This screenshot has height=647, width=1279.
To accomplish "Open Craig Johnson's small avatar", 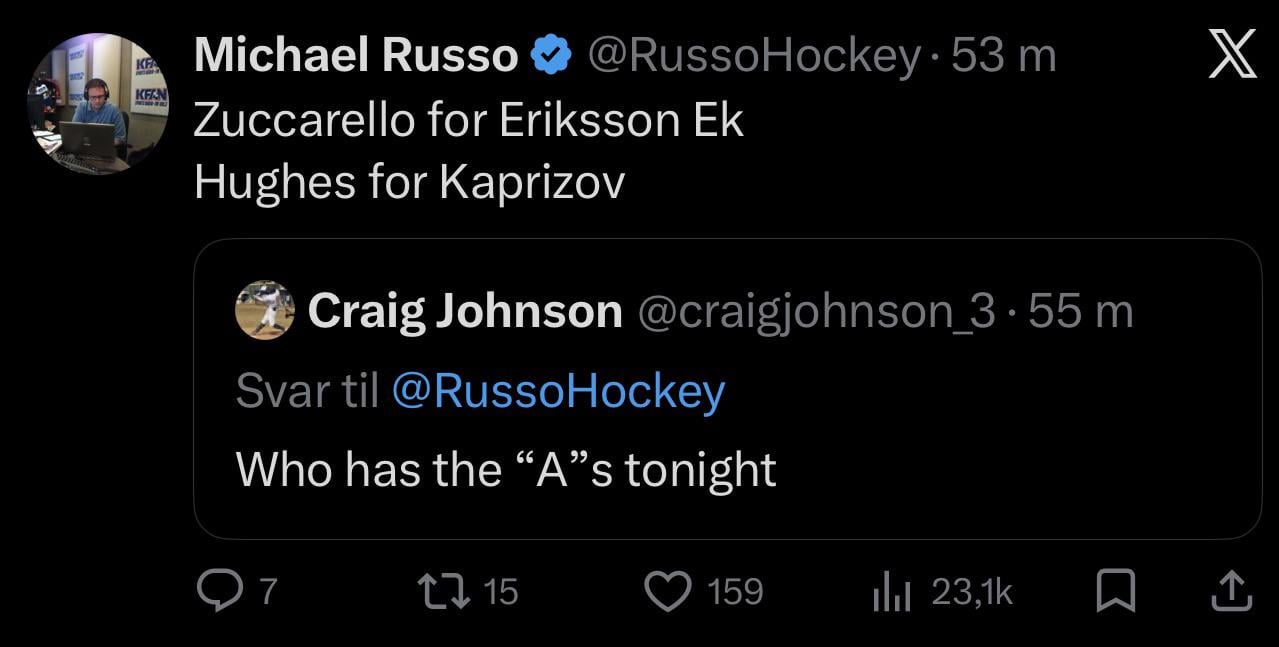I will [264, 310].
